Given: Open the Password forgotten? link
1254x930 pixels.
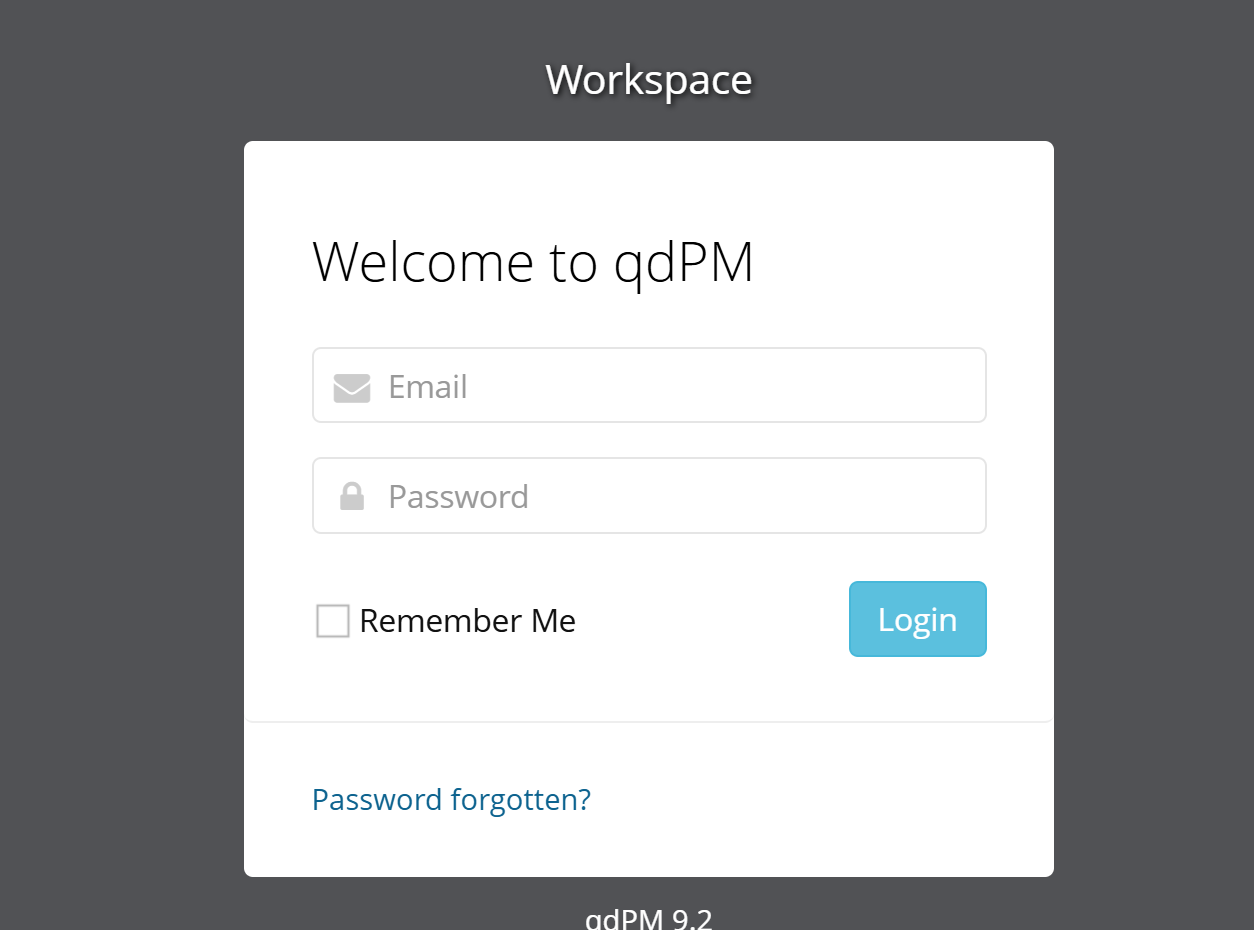Looking at the screenshot, I should (x=451, y=799).
